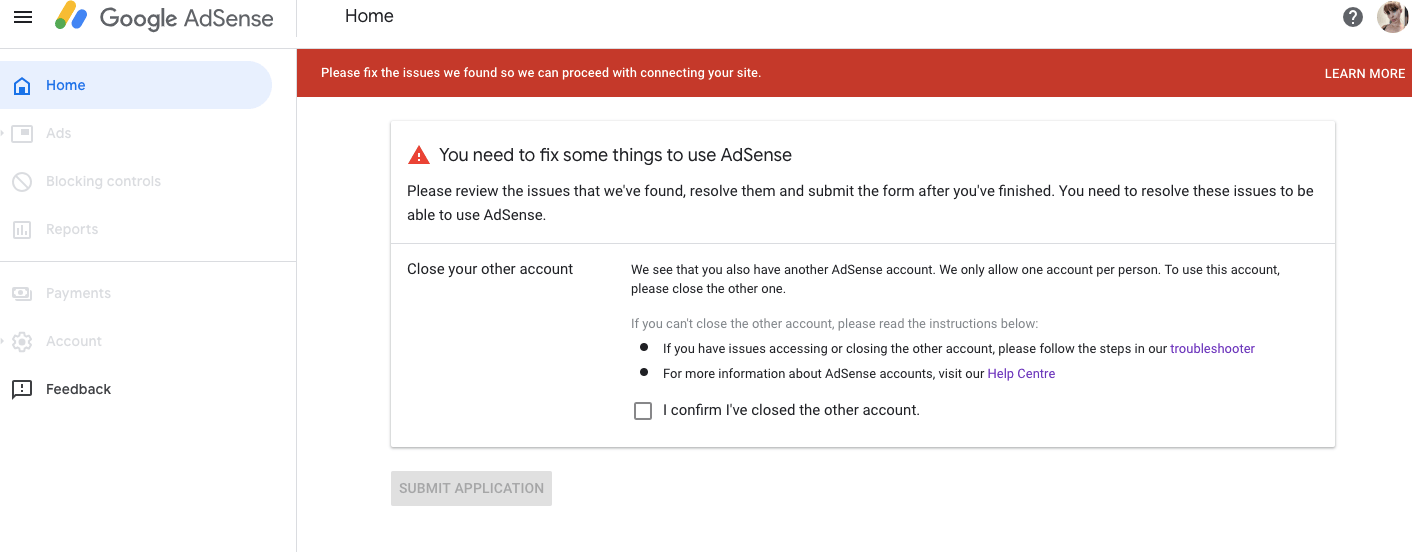Click the Account gear icon
The width and height of the screenshot is (1412, 552).
pyautogui.click(x=22, y=342)
